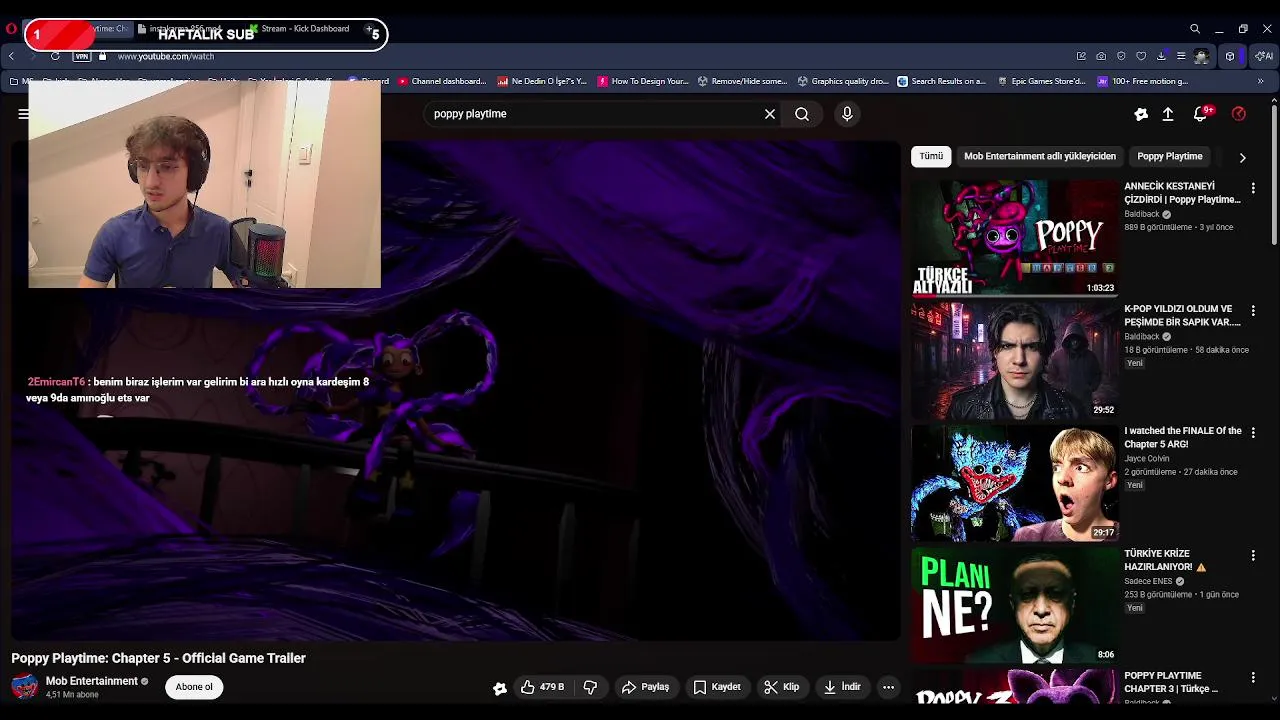Viewport: 1280px width, 720px height.
Task: Open options for K-POP YILDIZI video
Action: pos(1253,311)
